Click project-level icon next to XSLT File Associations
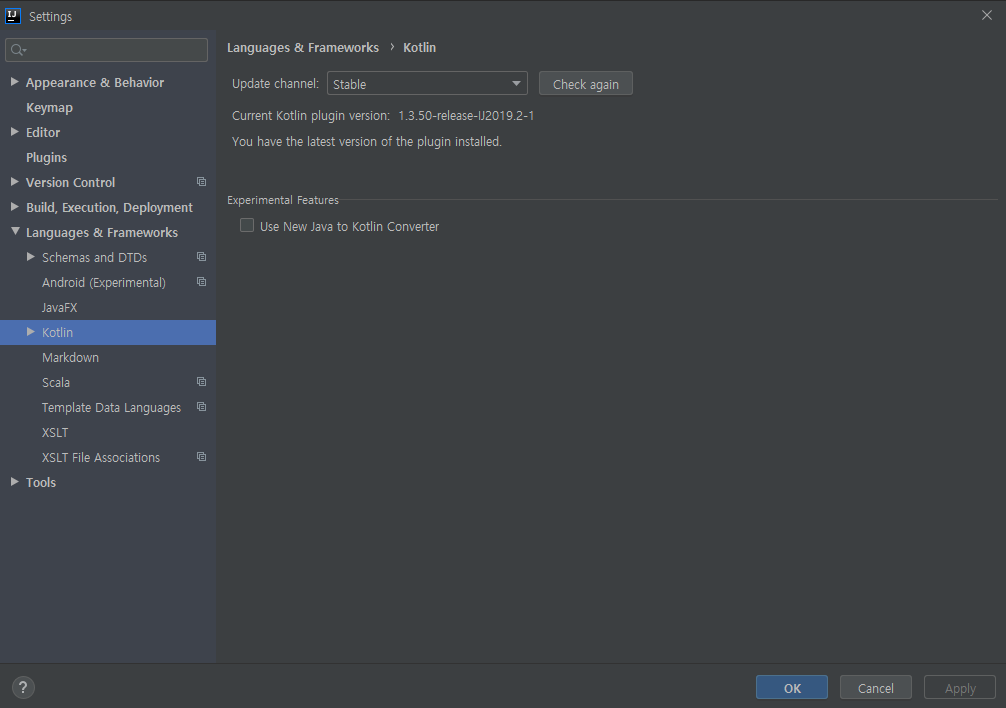 pyautogui.click(x=201, y=457)
